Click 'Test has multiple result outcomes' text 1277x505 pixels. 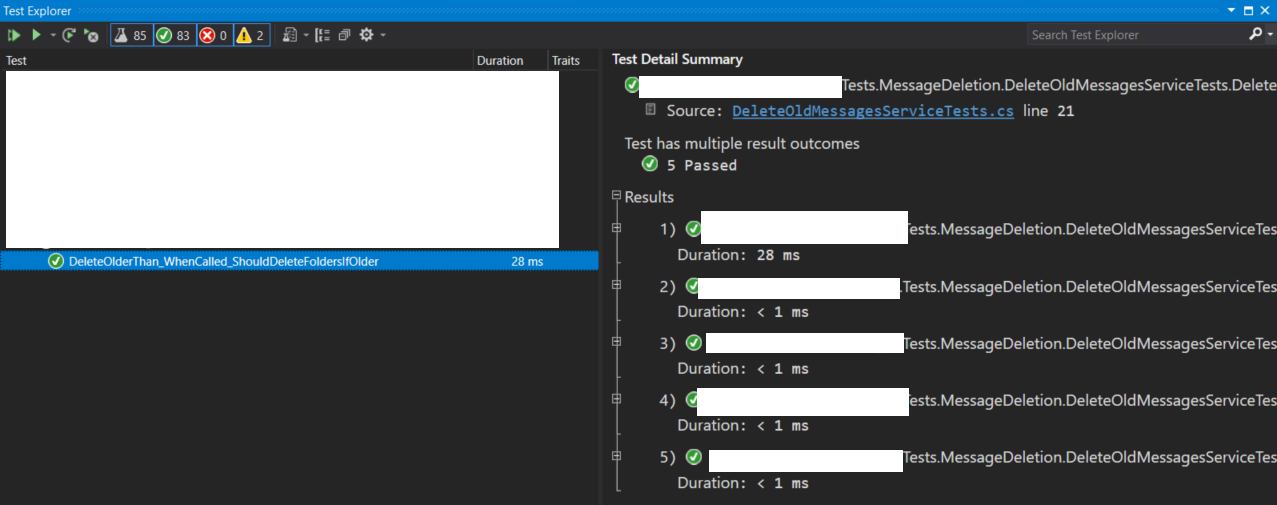pyautogui.click(x=742, y=143)
